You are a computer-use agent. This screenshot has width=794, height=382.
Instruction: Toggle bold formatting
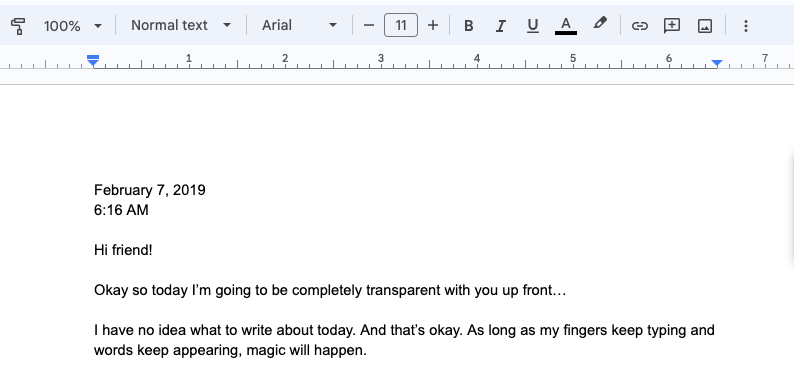tap(469, 25)
